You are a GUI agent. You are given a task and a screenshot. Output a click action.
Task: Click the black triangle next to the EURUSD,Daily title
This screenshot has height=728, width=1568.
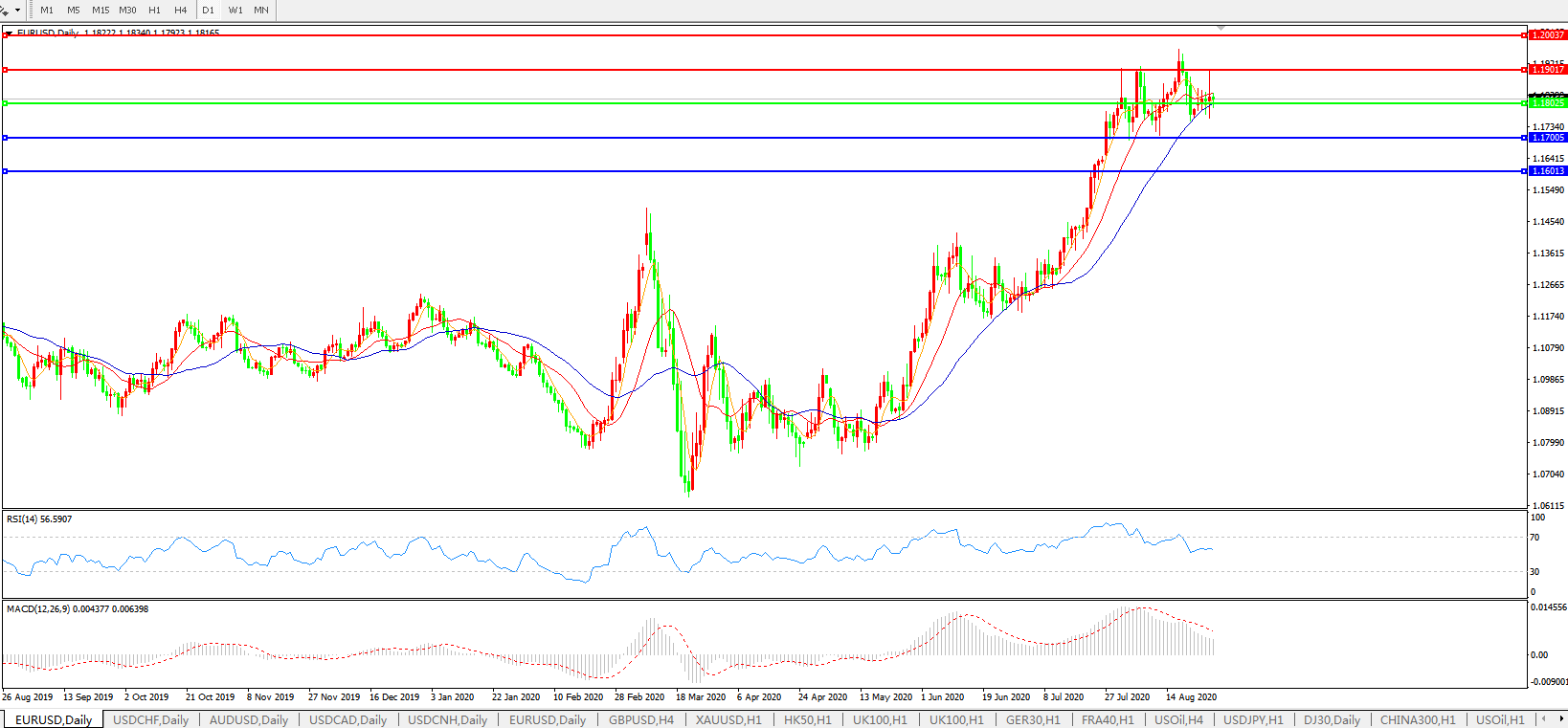pos(9,33)
